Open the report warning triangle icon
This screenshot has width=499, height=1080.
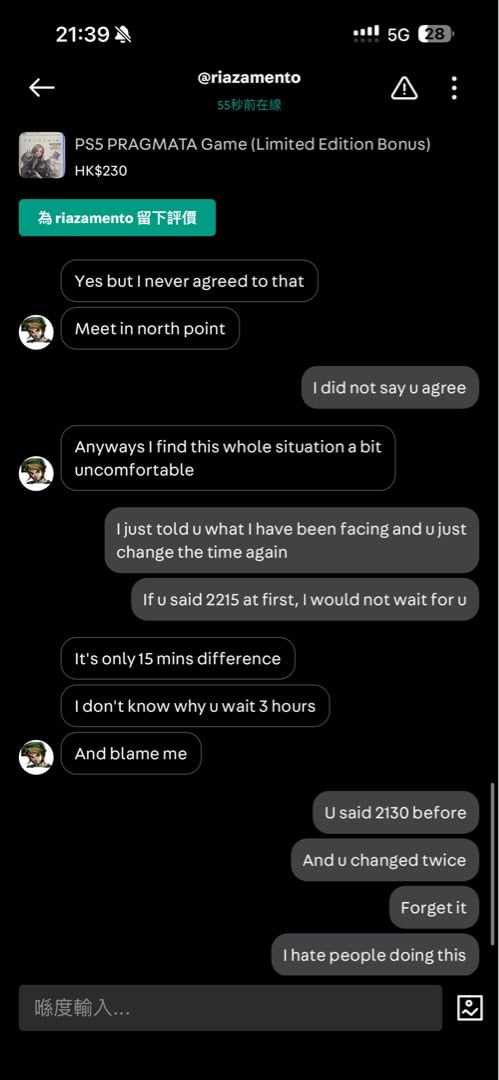(404, 88)
